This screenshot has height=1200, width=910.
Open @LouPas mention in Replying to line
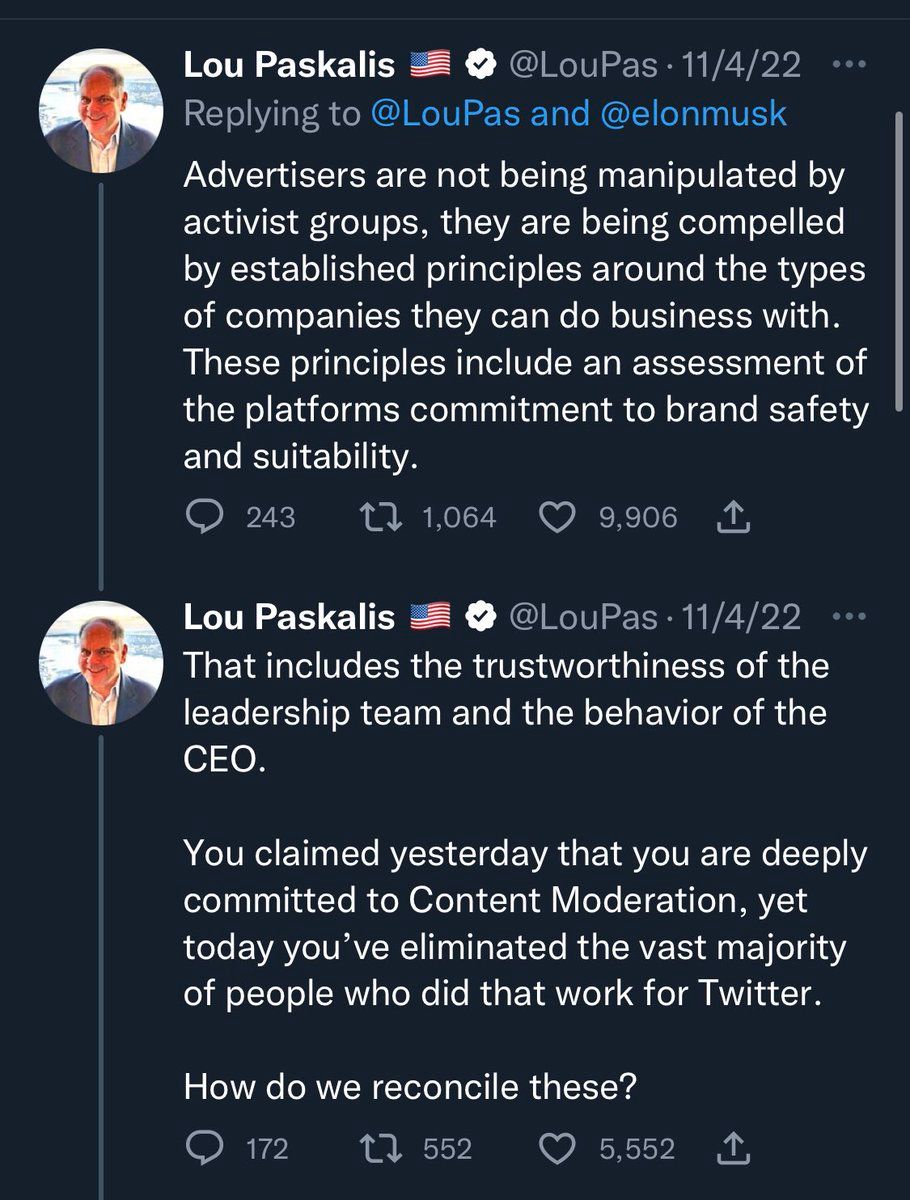point(445,113)
